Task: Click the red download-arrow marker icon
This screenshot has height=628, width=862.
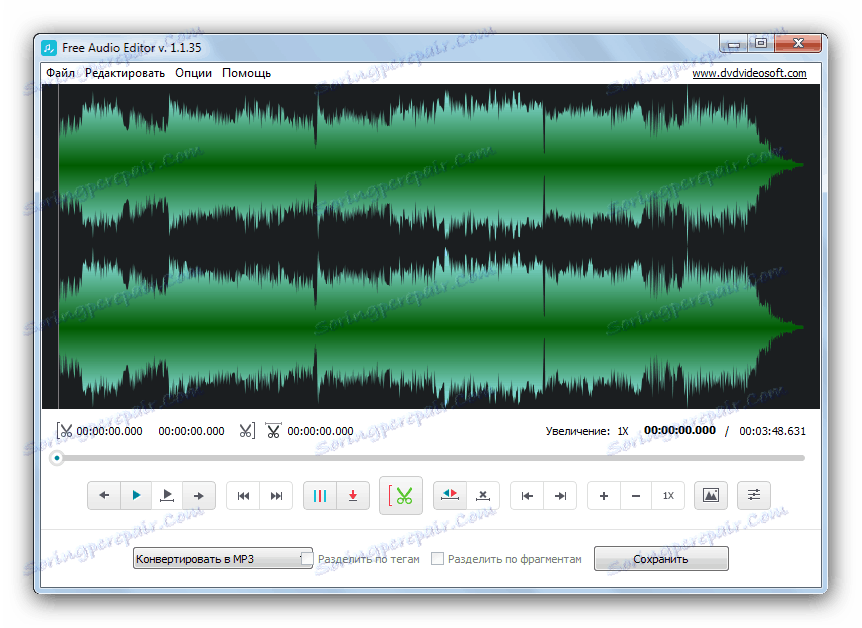Action: (353, 495)
